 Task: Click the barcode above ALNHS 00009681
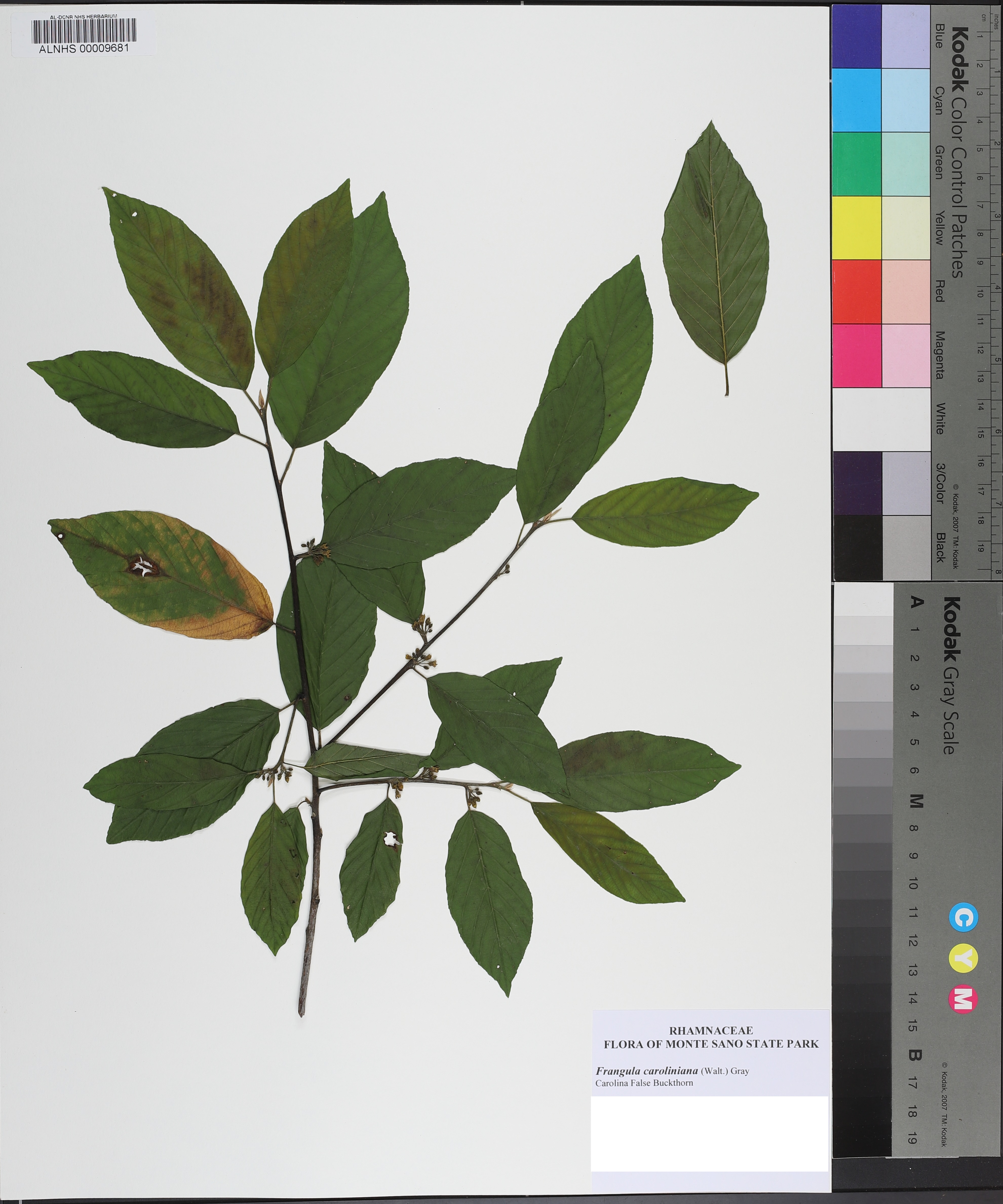[84, 31]
